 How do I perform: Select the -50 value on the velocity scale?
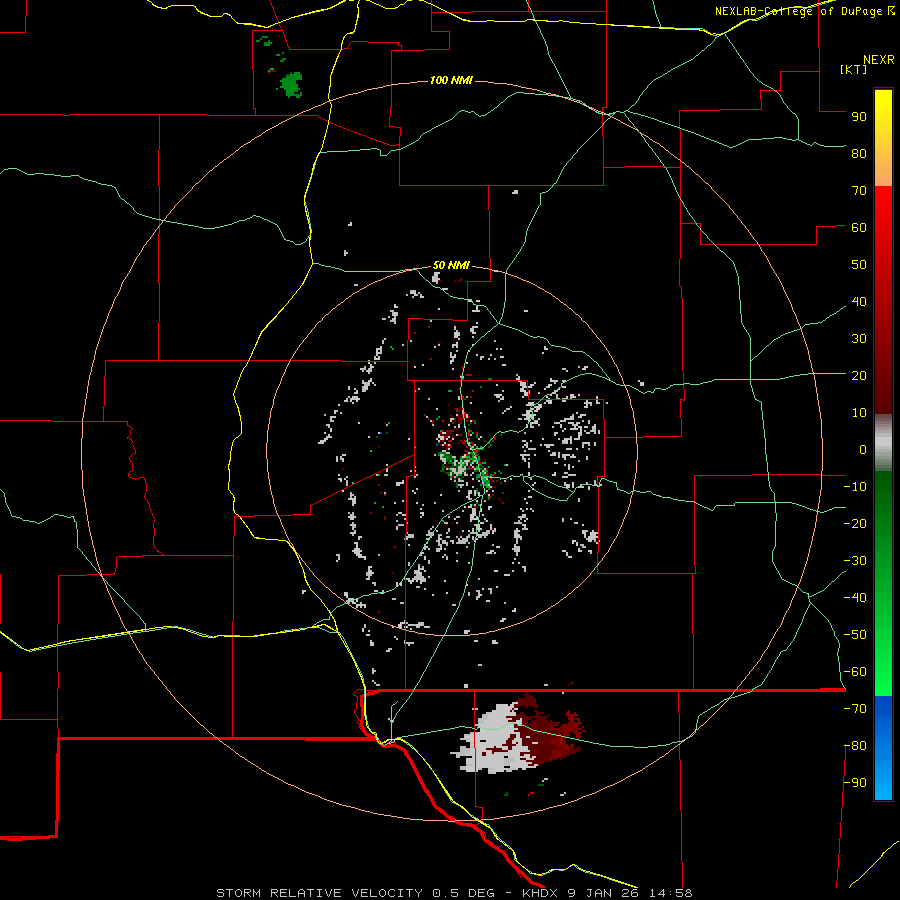[x=855, y=635]
